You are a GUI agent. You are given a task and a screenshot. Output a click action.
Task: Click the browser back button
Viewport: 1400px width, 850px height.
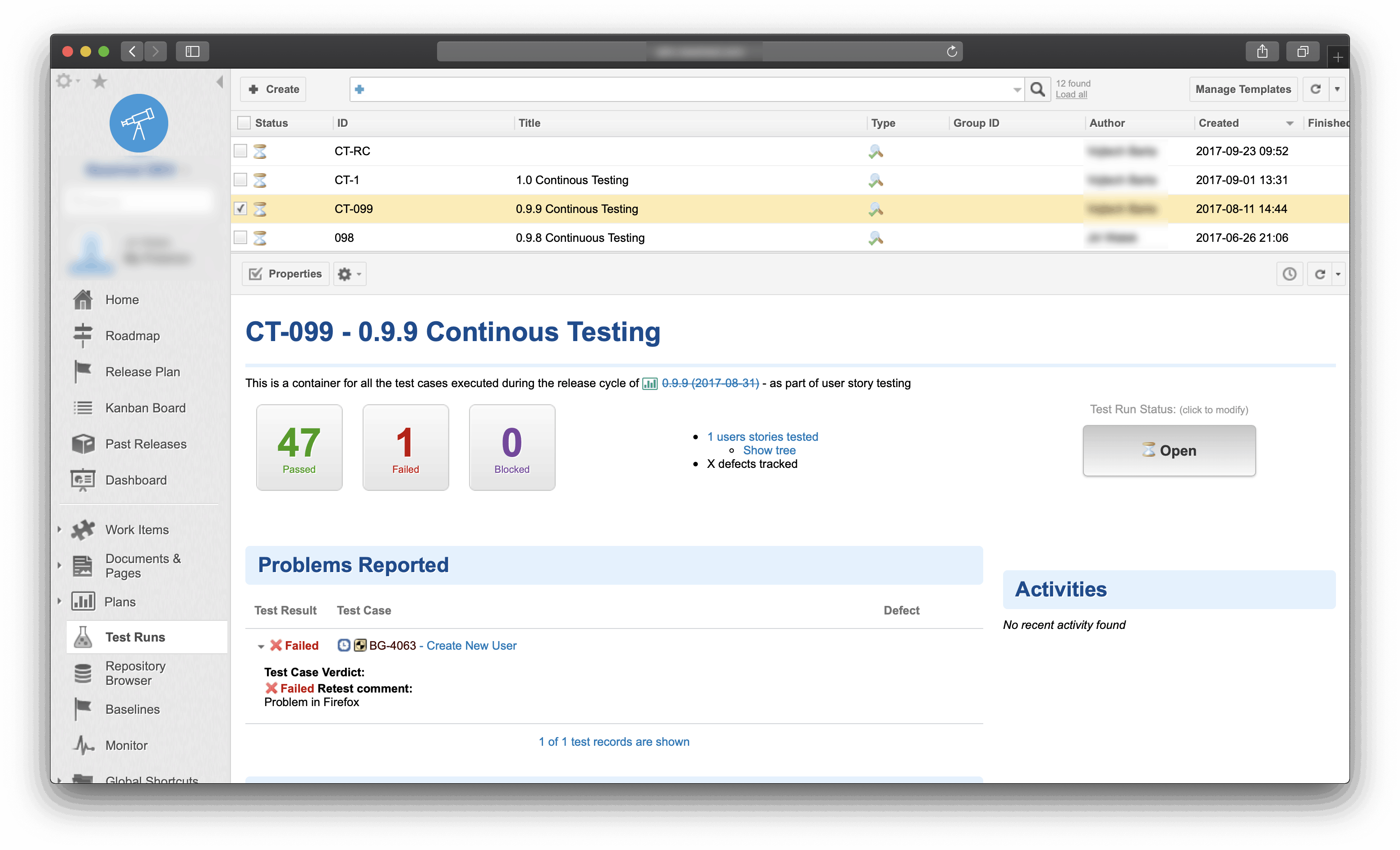click(132, 51)
